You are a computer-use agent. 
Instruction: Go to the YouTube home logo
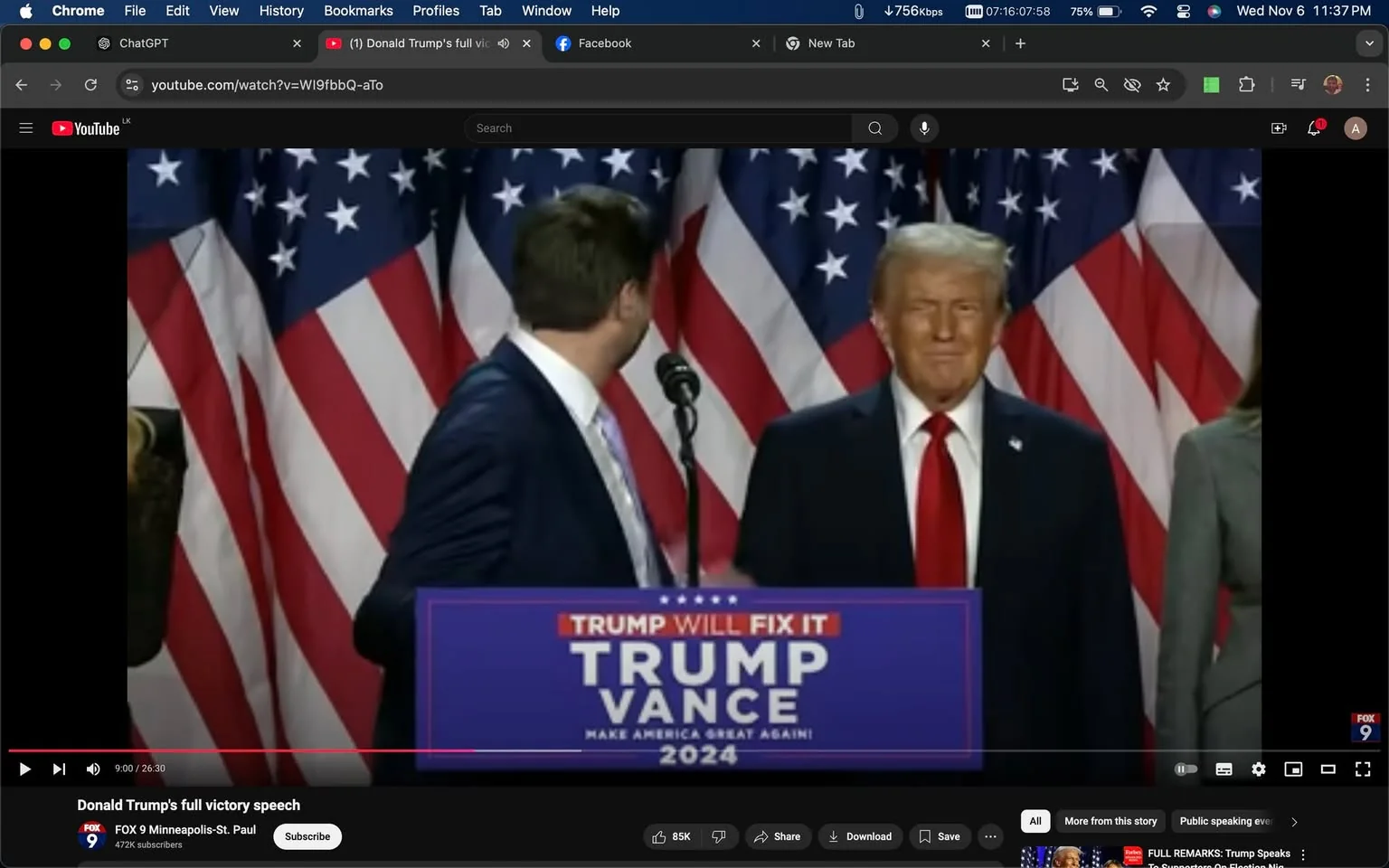click(x=86, y=128)
